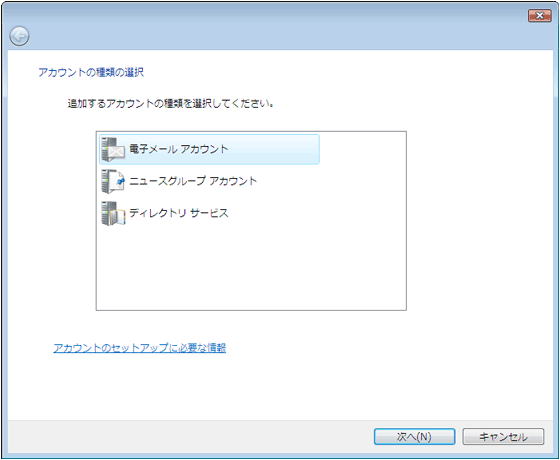Choose the ディレクトリ サービス text label

[179, 213]
